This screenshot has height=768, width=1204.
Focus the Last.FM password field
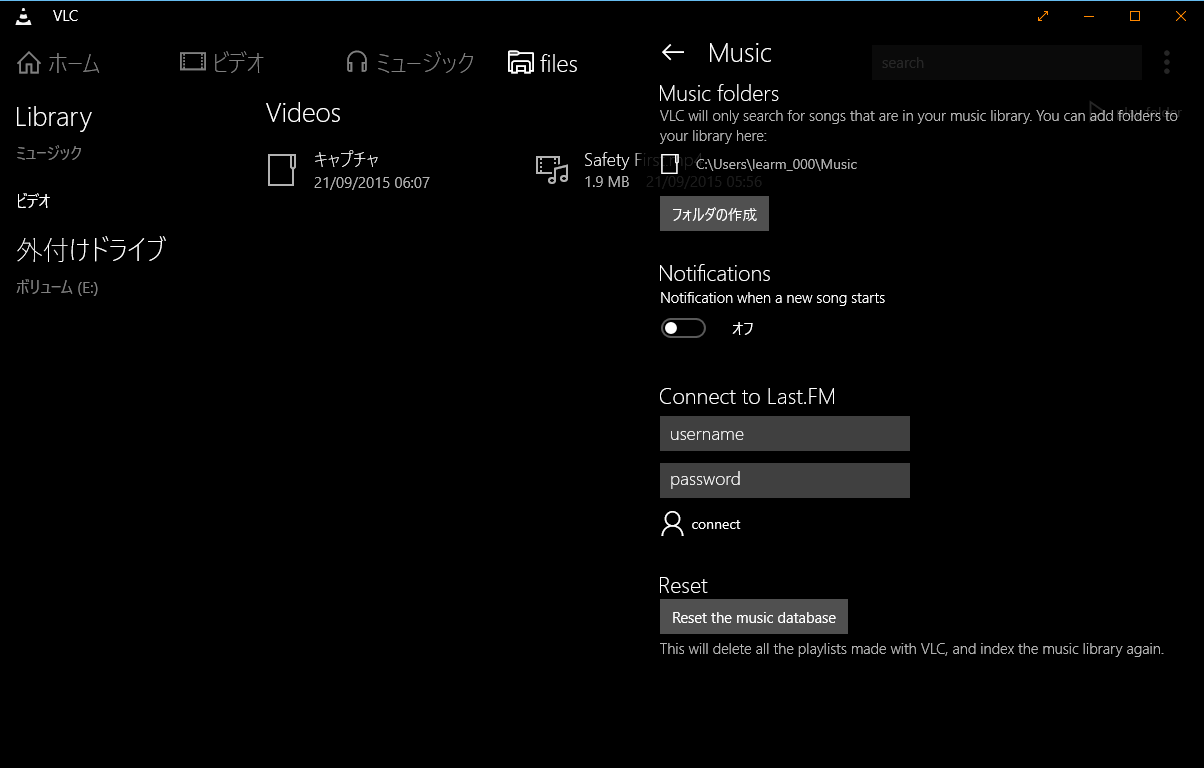[x=785, y=480]
